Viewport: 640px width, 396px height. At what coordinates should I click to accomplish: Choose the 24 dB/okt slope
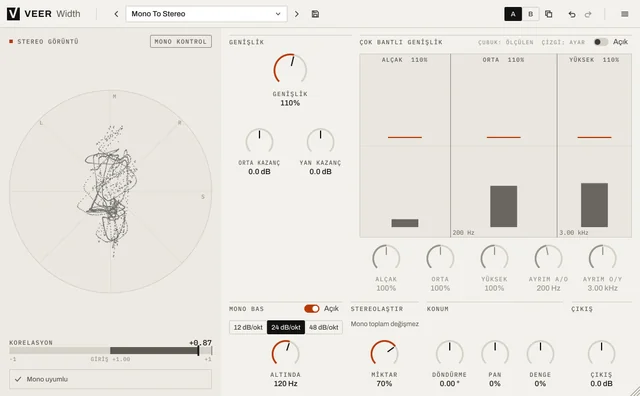286,327
